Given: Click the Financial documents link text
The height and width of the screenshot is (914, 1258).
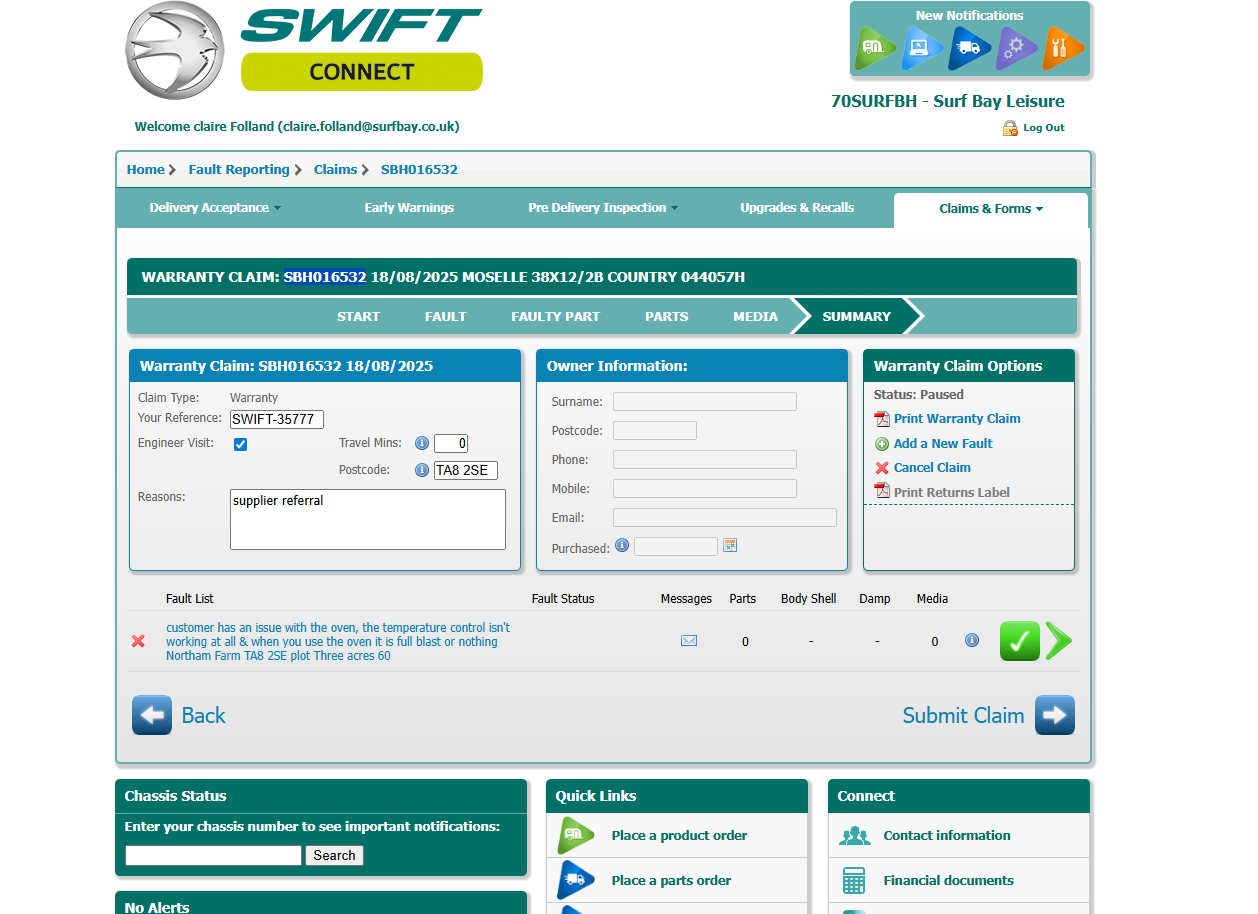Looking at the screenshot, I should pos(948,880).
